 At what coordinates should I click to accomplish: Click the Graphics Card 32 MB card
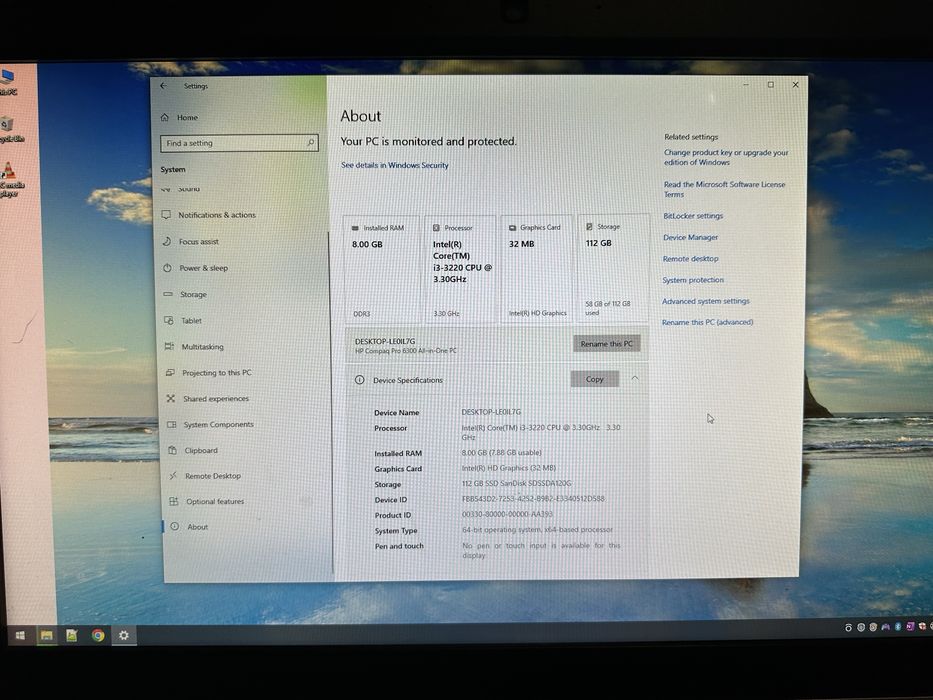pos(538,268)
